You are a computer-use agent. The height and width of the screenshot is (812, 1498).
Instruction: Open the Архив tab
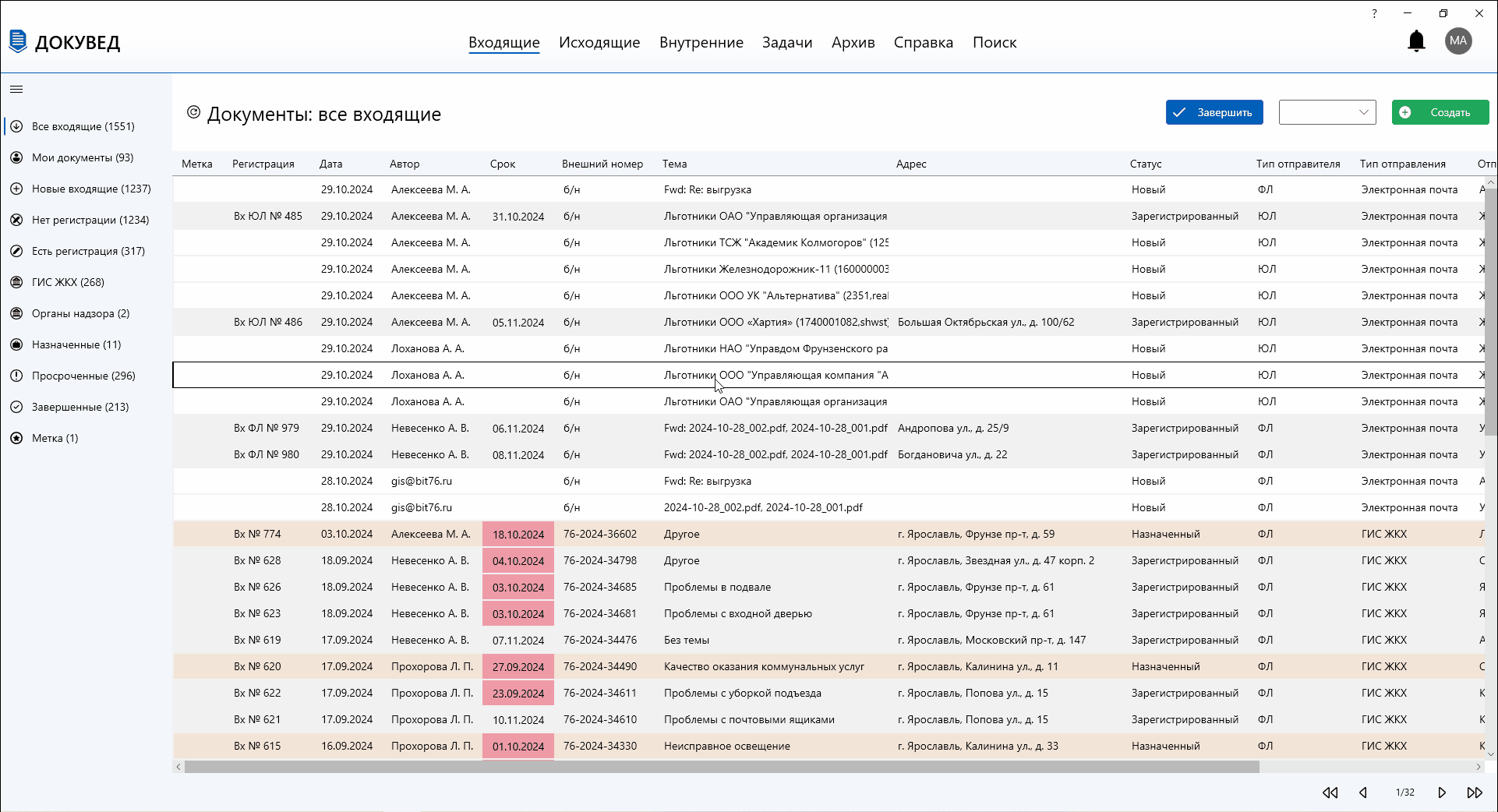click(853, 42)
